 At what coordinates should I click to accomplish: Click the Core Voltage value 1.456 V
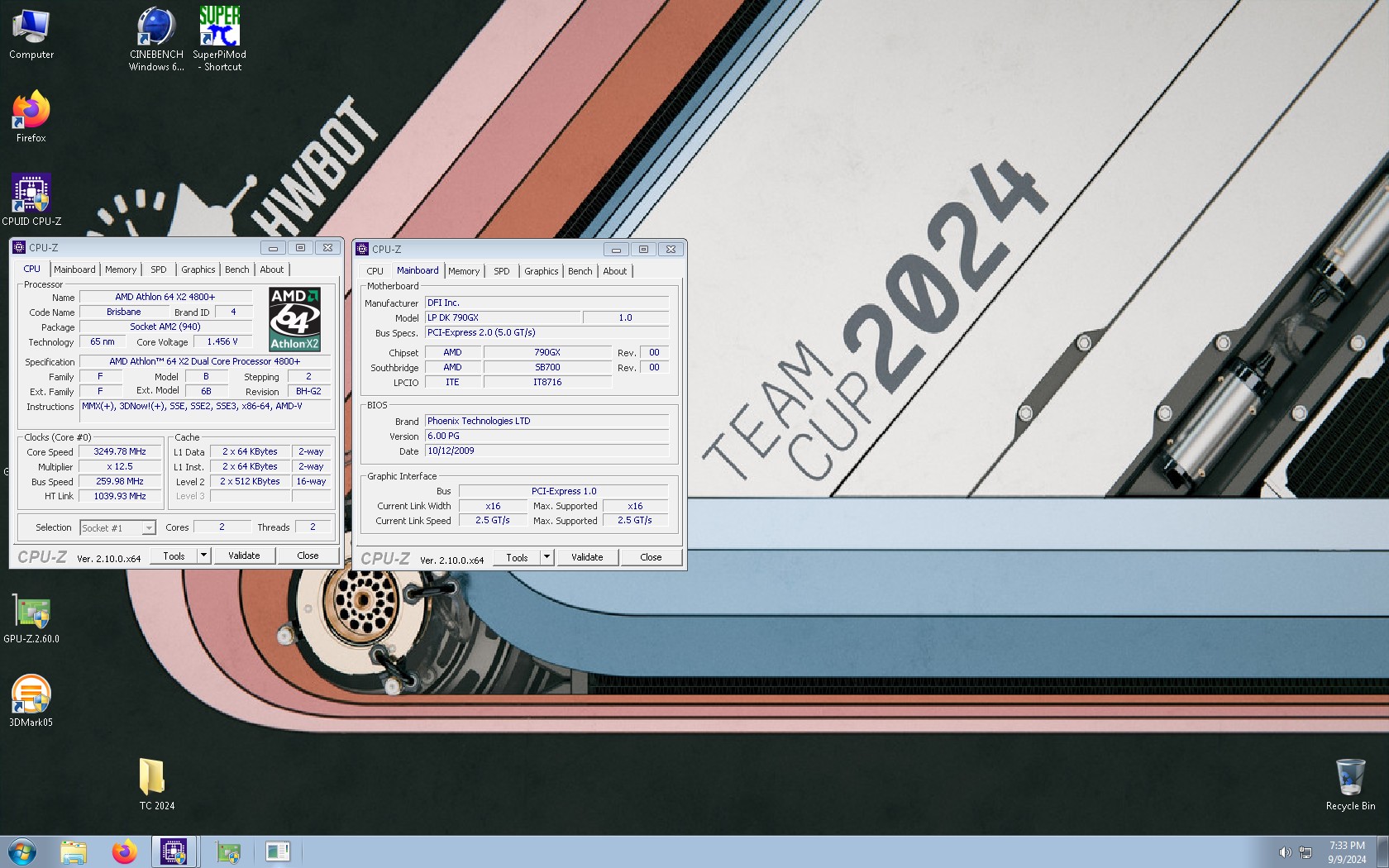click(222, 341)
